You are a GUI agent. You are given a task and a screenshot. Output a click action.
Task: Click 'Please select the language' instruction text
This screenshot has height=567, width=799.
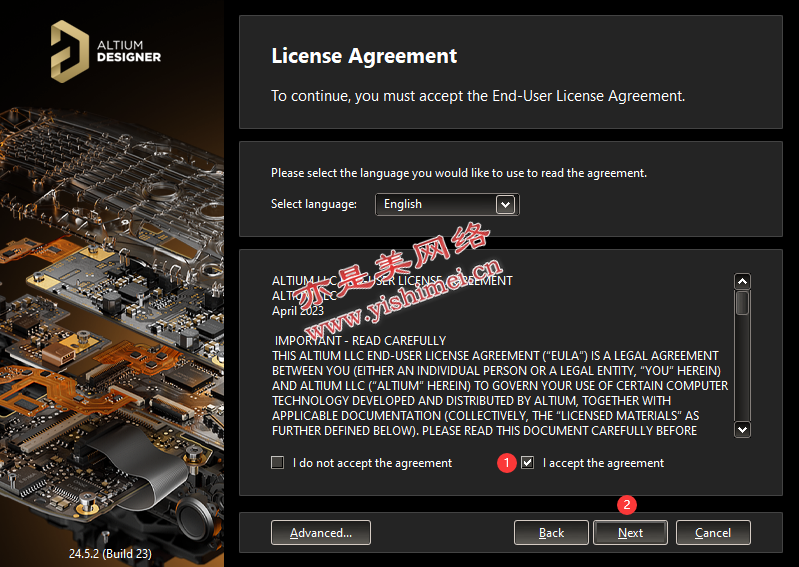click(x=459, y=173)
